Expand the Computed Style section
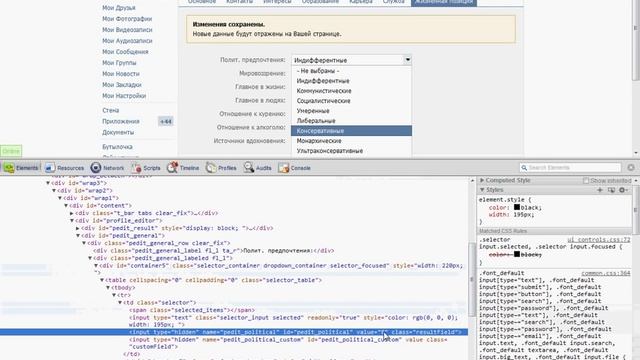640x360 pixels. 482,180
